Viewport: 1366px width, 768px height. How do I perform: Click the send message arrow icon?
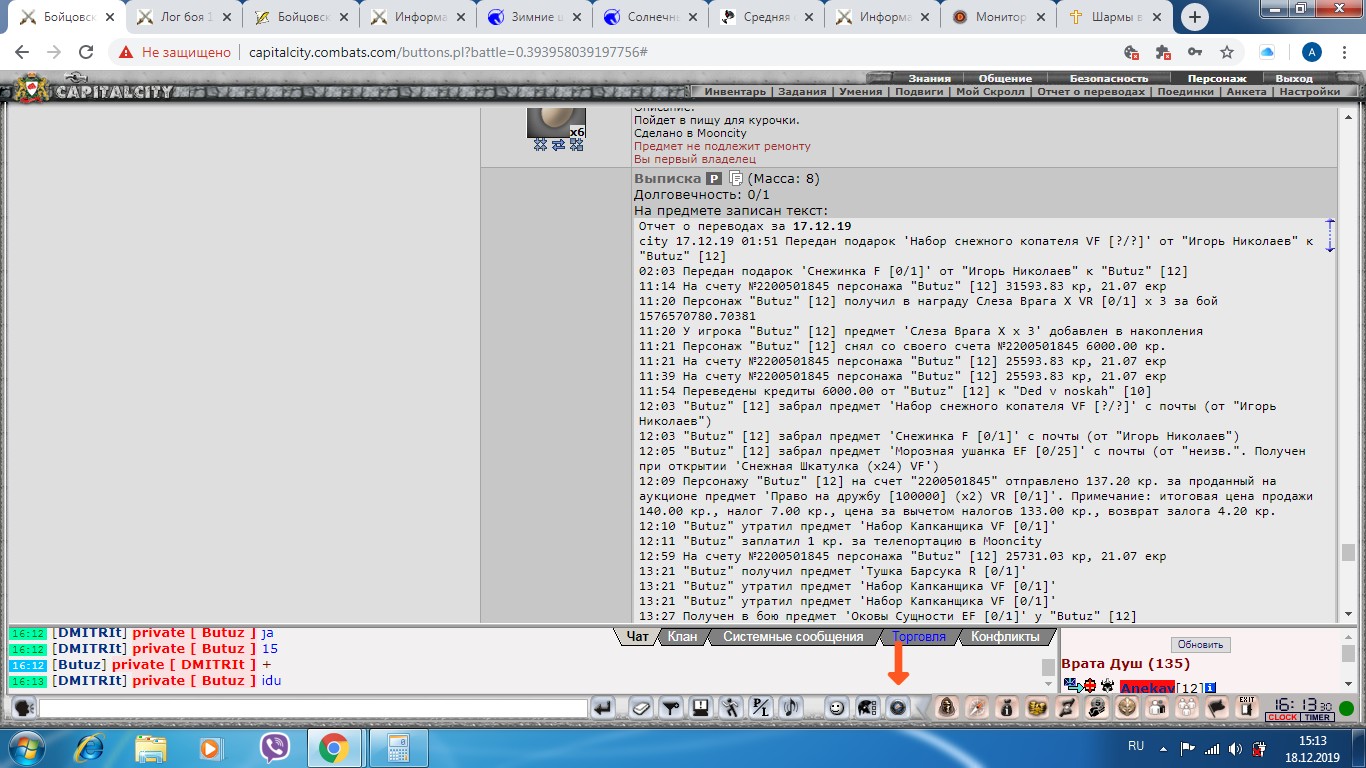(603, 708)
